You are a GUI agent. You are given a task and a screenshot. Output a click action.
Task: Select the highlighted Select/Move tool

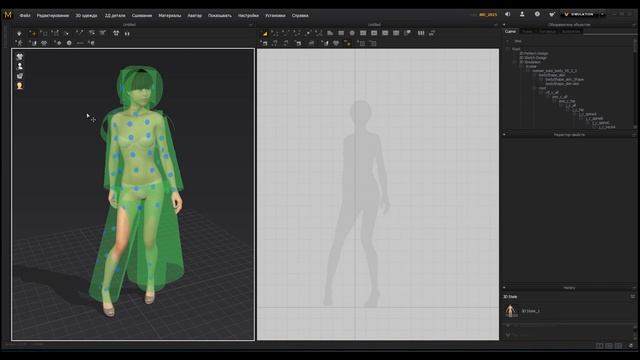(33, 33)
